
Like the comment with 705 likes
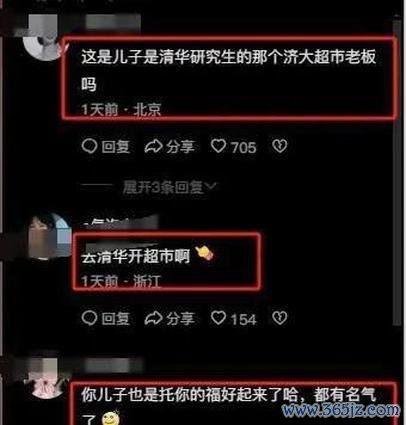(x=219, y=146)
